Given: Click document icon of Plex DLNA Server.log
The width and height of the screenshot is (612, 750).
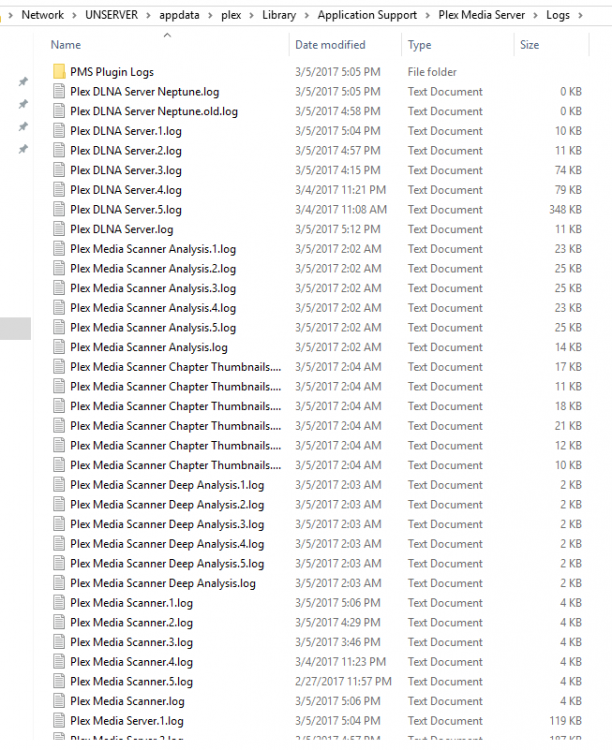Looking at the screenshot, I should pos(59,229).
